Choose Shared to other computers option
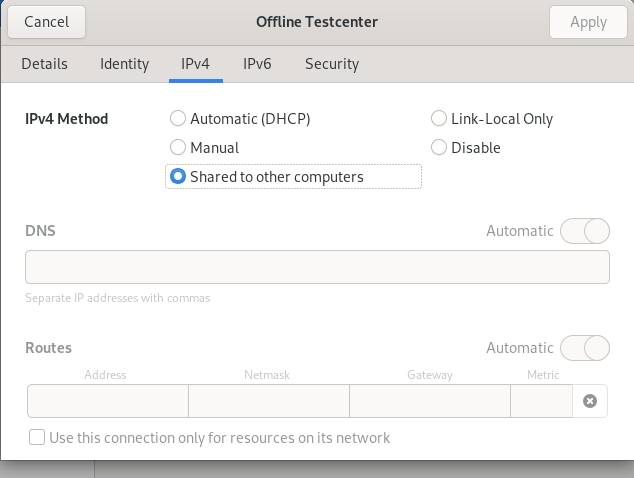 coord(178,177)
